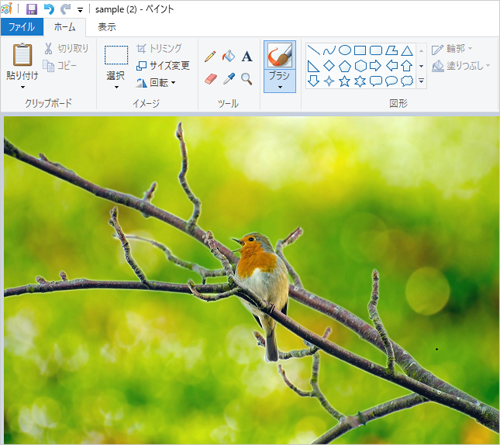Choose the Cloud callout shape
Viewport: 500px width, 445px height.
point(407,81)
